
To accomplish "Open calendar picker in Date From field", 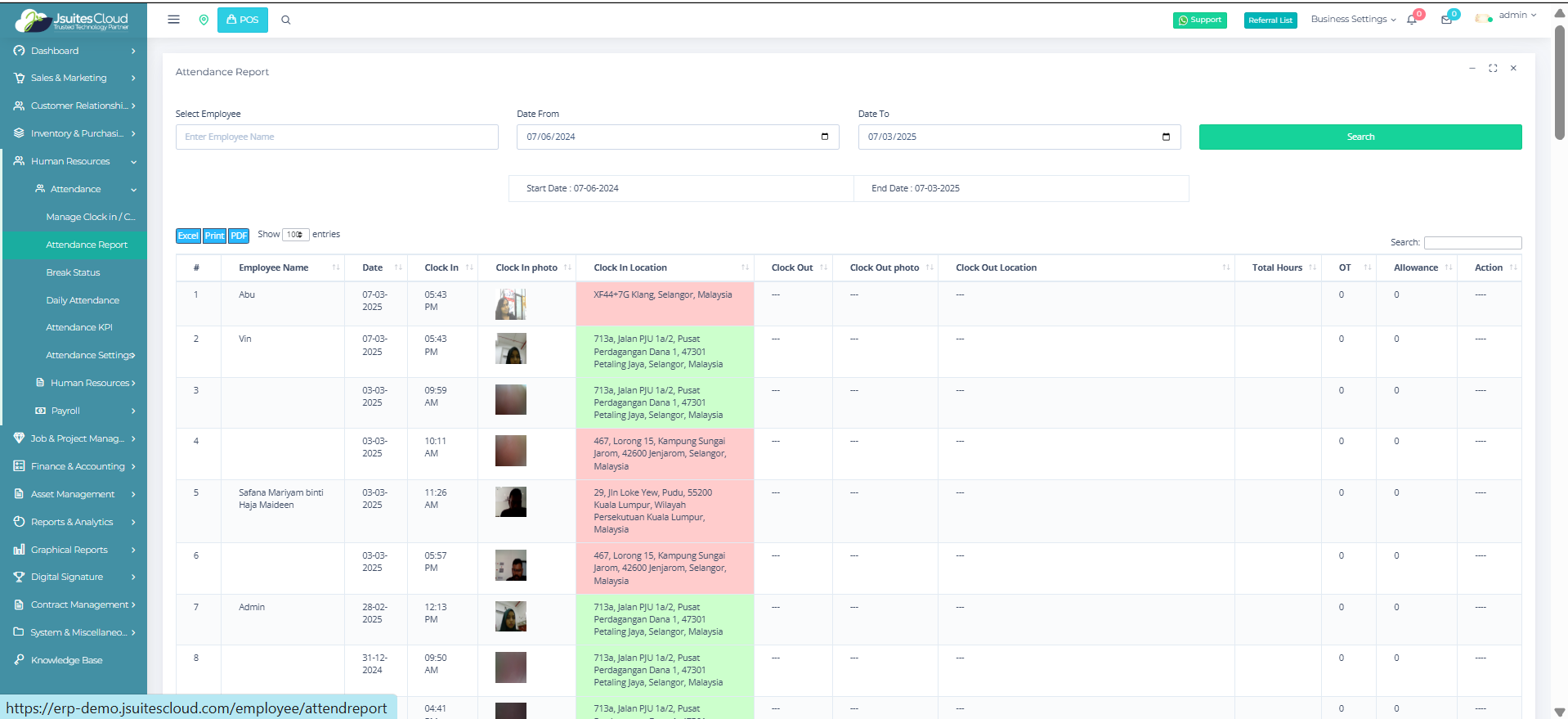I will [825, 137].
